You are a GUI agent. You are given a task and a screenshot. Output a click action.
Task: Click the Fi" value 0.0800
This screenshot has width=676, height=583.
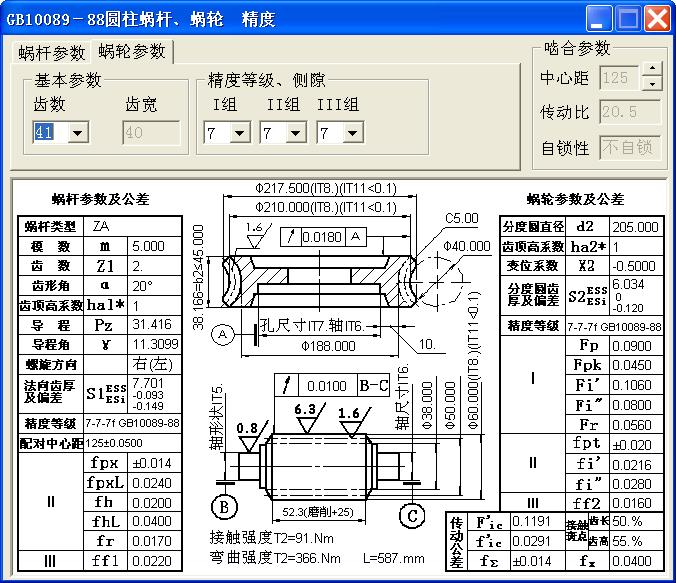632,405
